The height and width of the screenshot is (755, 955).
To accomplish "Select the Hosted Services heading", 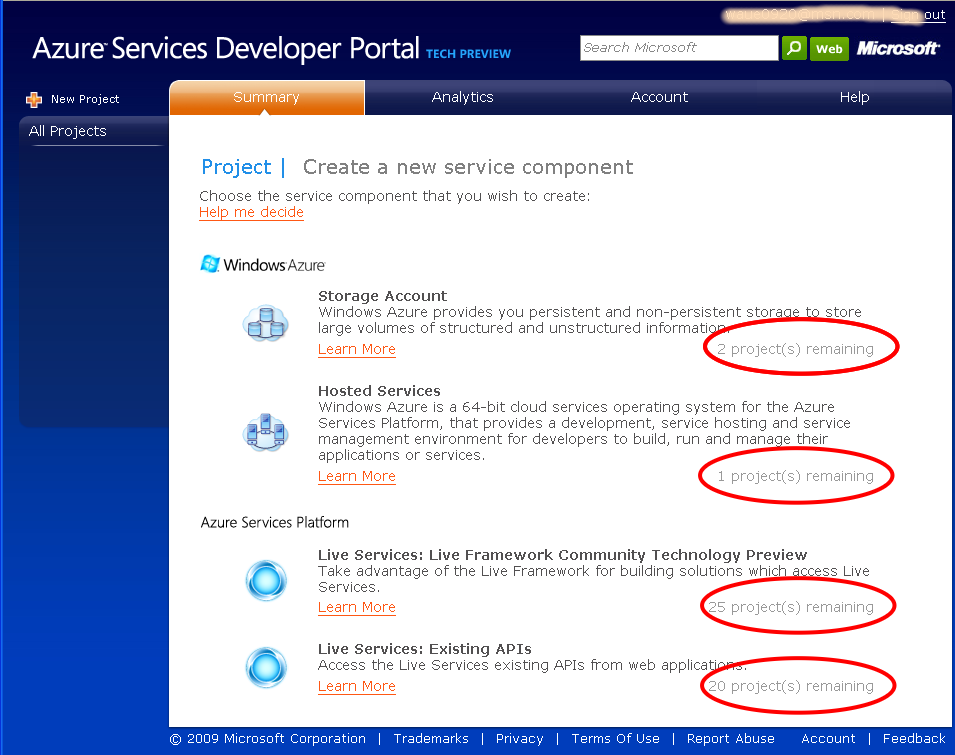I will tap(379, 391).
